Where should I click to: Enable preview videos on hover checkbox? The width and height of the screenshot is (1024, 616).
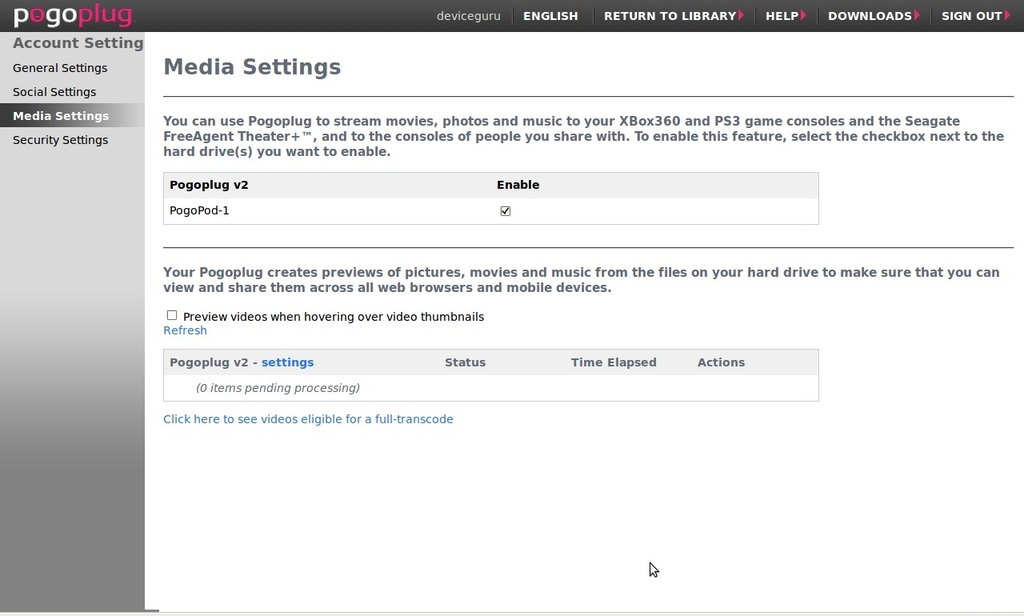172,316
